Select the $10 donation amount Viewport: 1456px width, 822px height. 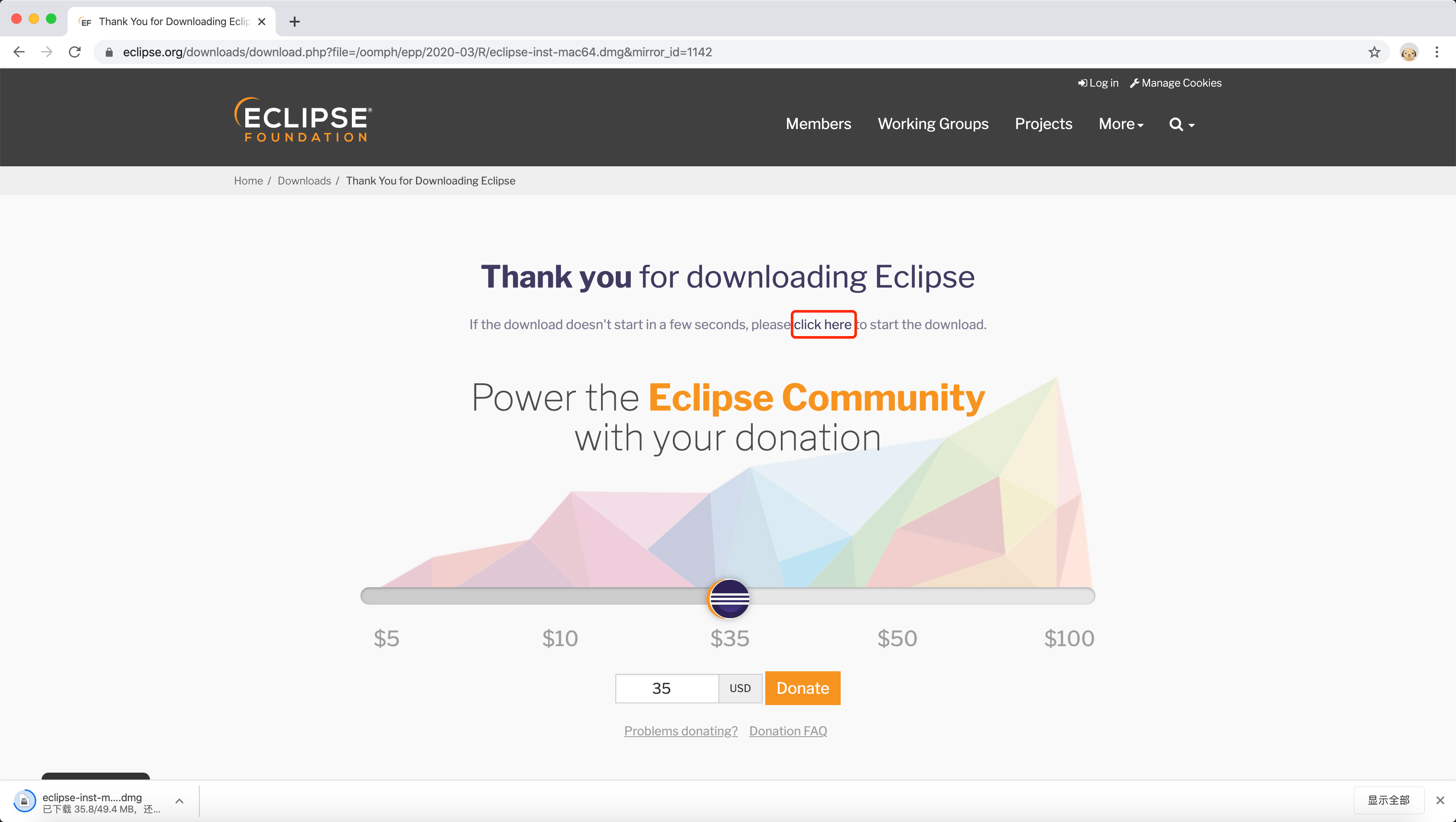pyautogui.click(x=559, y=638)
